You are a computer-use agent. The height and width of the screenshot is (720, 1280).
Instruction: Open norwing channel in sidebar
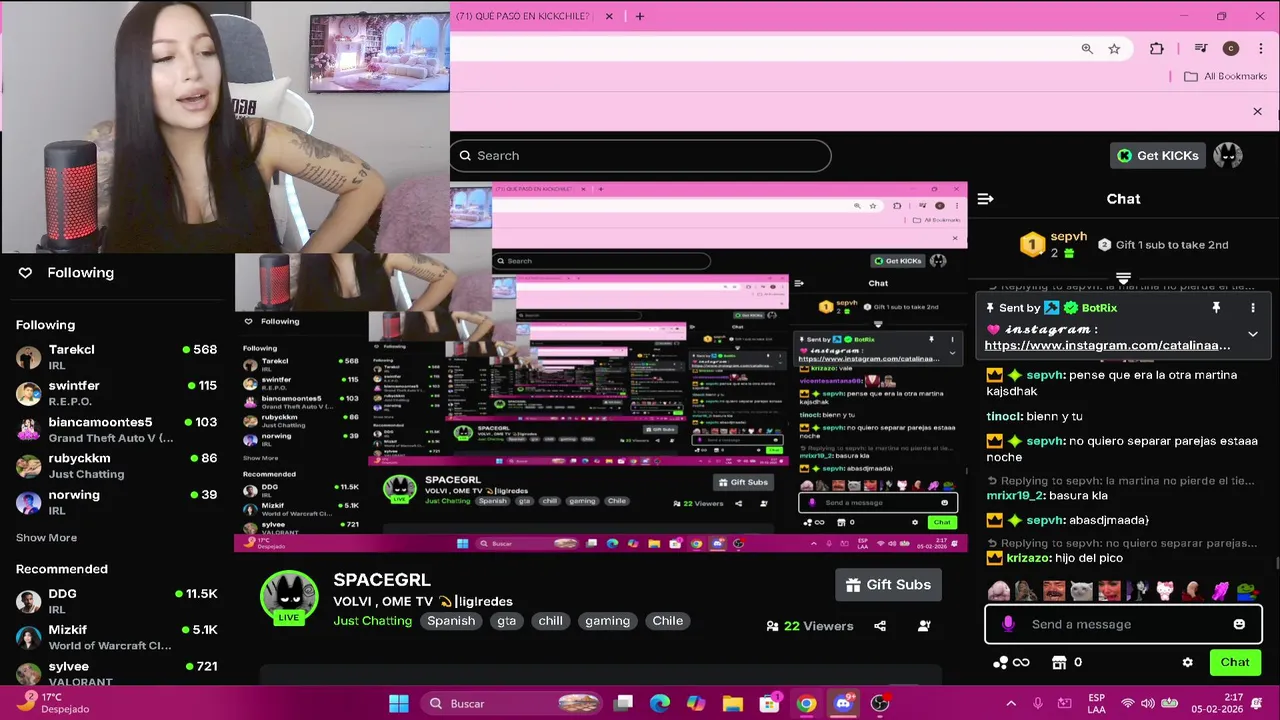(116, 502)
